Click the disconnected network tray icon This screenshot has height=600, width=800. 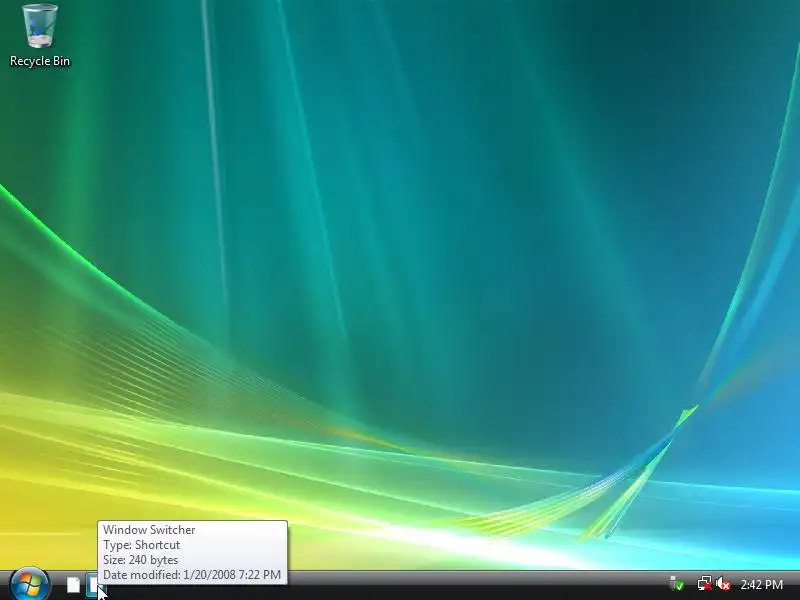coord(705,584)
